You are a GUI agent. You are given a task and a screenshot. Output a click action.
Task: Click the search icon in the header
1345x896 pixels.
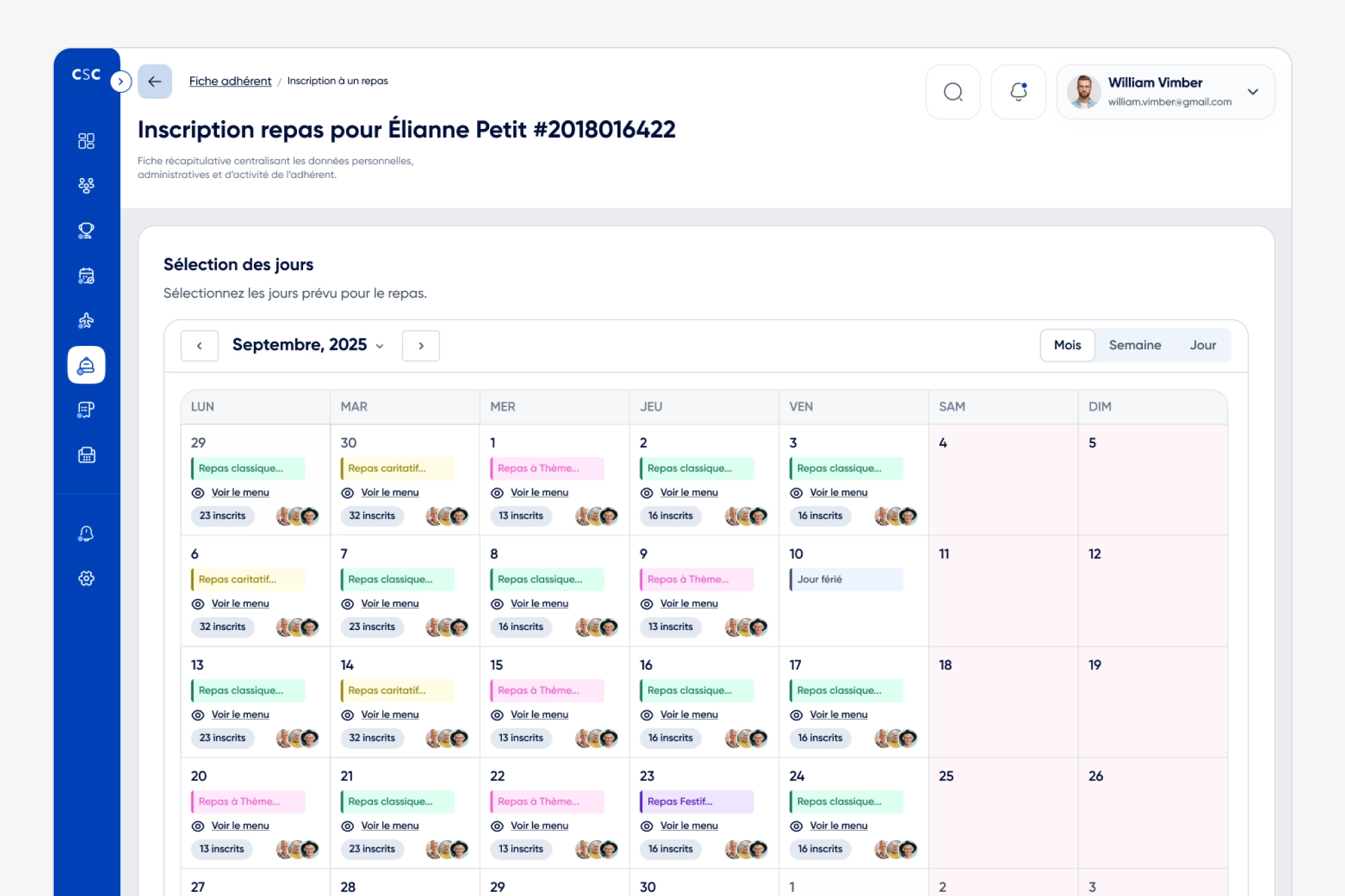click(x=953, y=92)
